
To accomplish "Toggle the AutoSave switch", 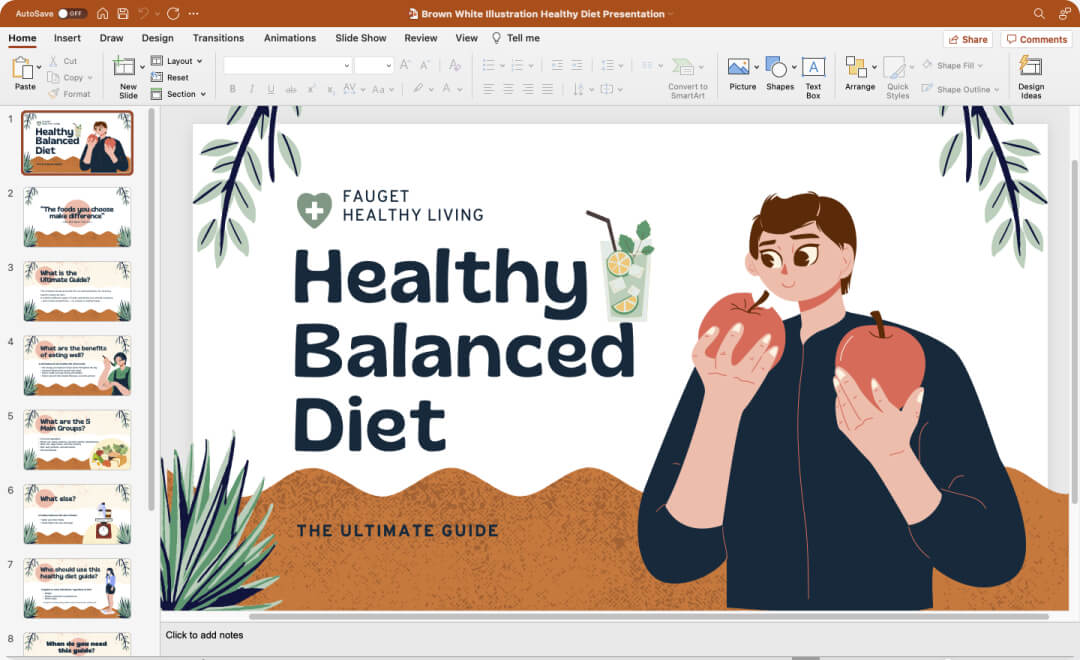I will (72, 14).
